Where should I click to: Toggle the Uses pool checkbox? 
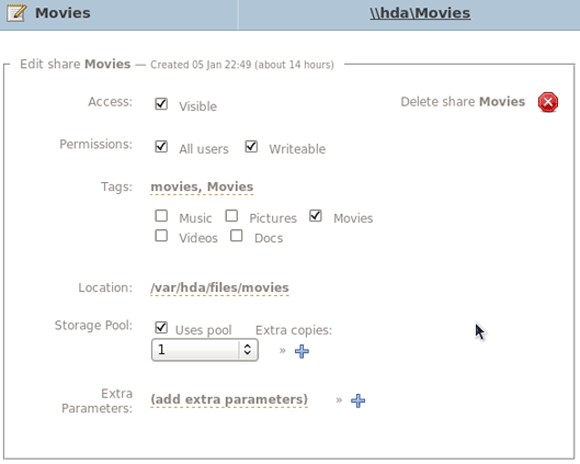pos(161,327)
